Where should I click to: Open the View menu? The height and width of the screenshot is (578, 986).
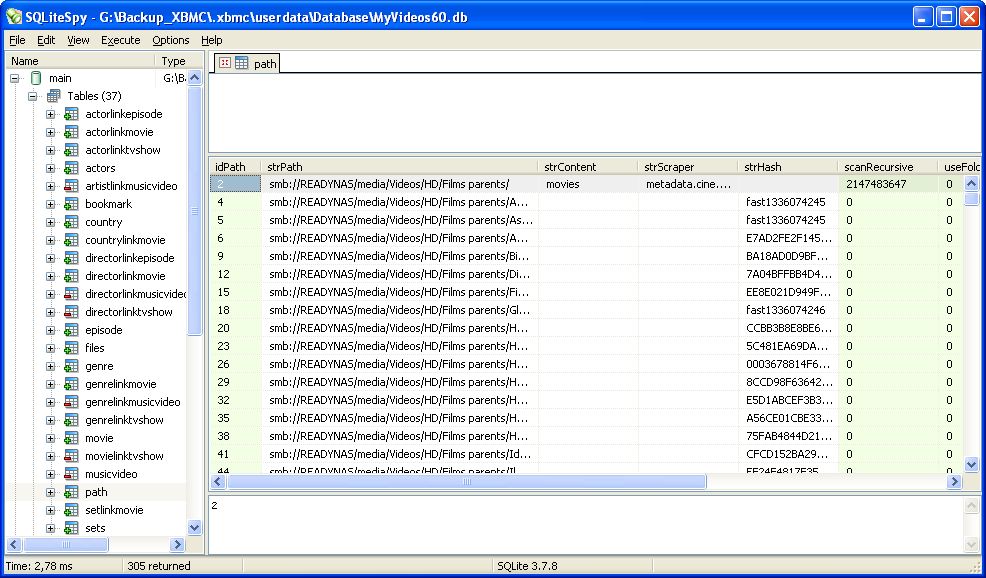[x=78, y=40]
